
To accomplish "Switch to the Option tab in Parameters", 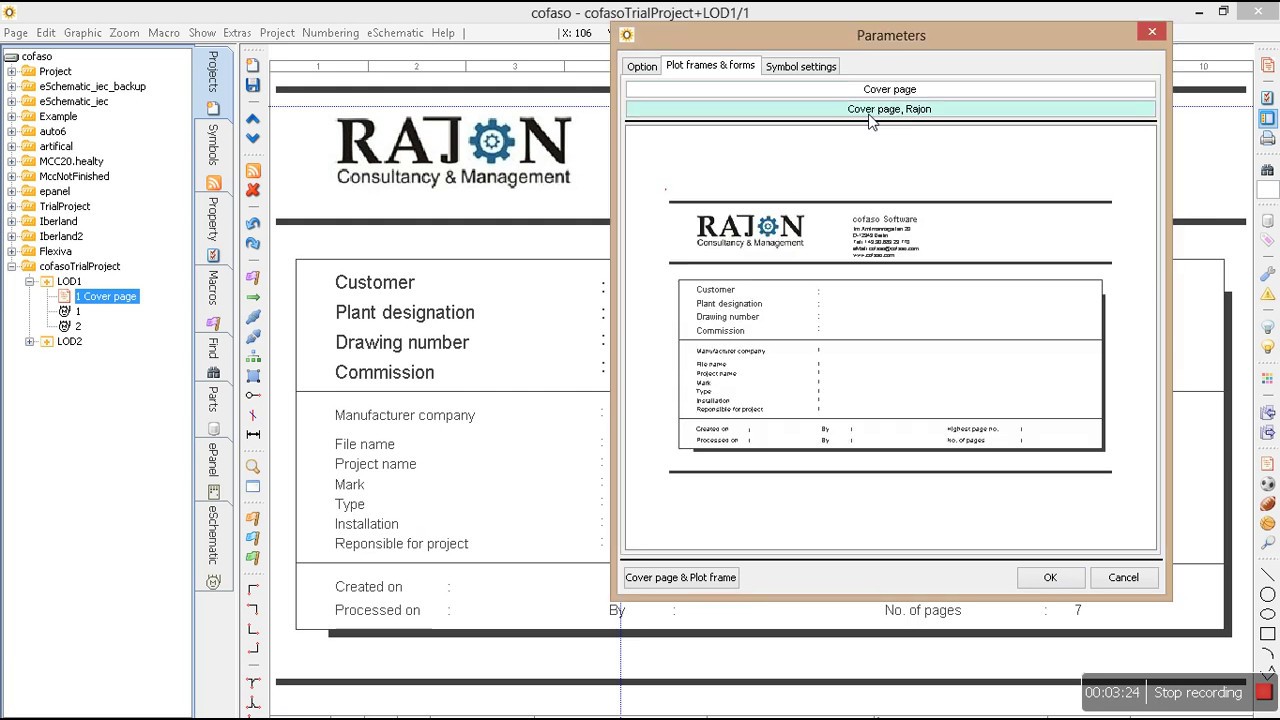I will point(642,67).
